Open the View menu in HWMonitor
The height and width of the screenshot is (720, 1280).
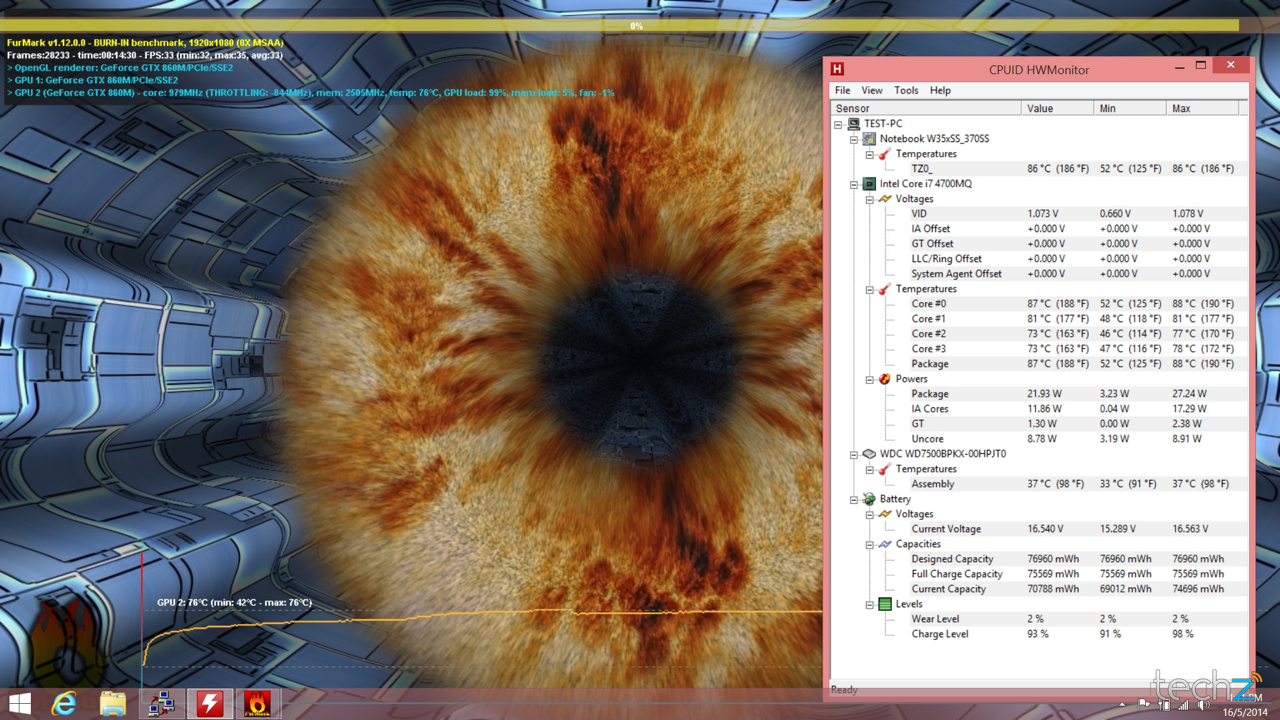coord(872,90)
